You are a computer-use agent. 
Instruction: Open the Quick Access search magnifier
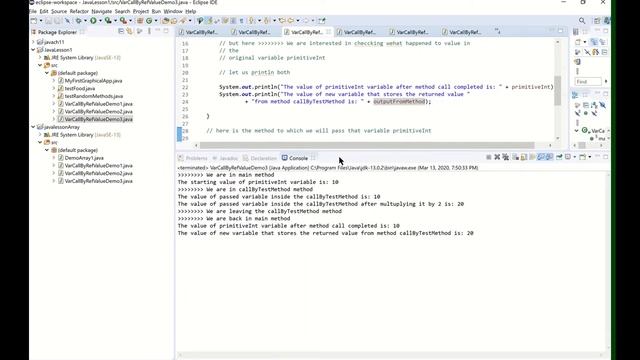click(x=582, y=20)
